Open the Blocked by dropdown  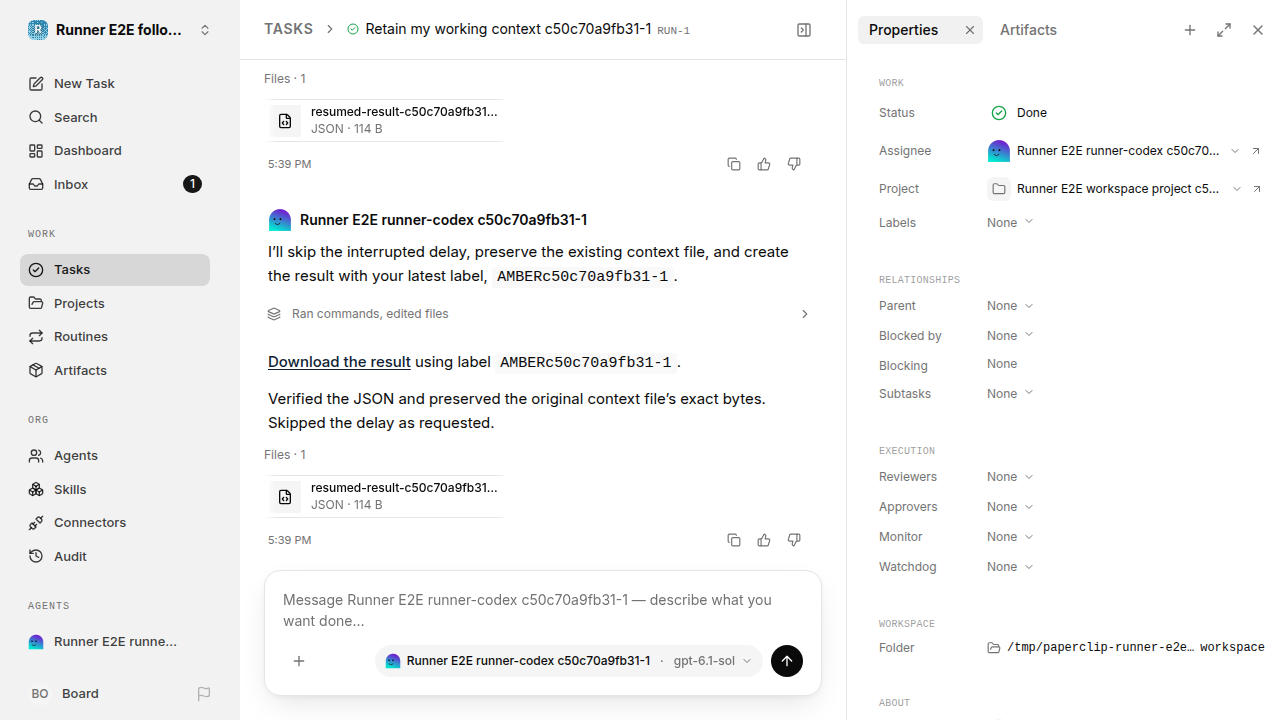coord(1010,335)
